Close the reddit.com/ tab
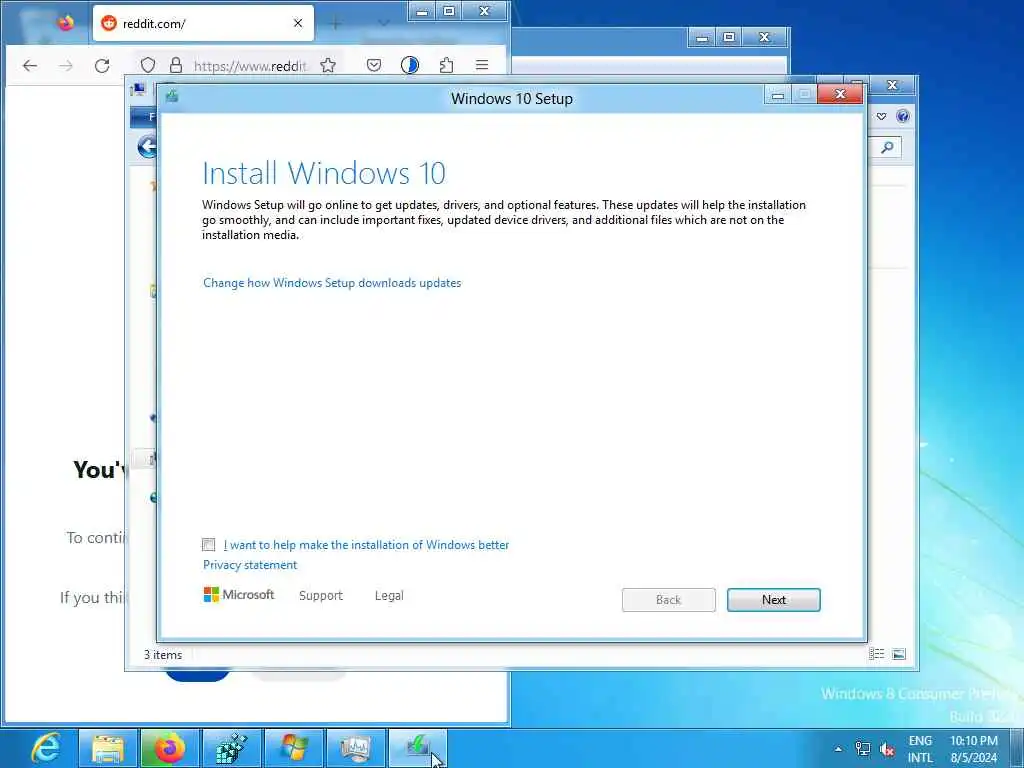Viewport: 1024px width, 768px height. point(298,24)
